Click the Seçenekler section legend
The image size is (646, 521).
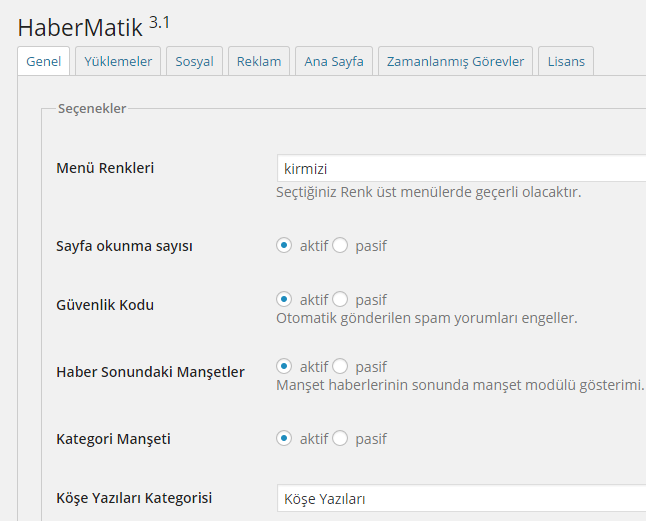(x=92, y=109)
